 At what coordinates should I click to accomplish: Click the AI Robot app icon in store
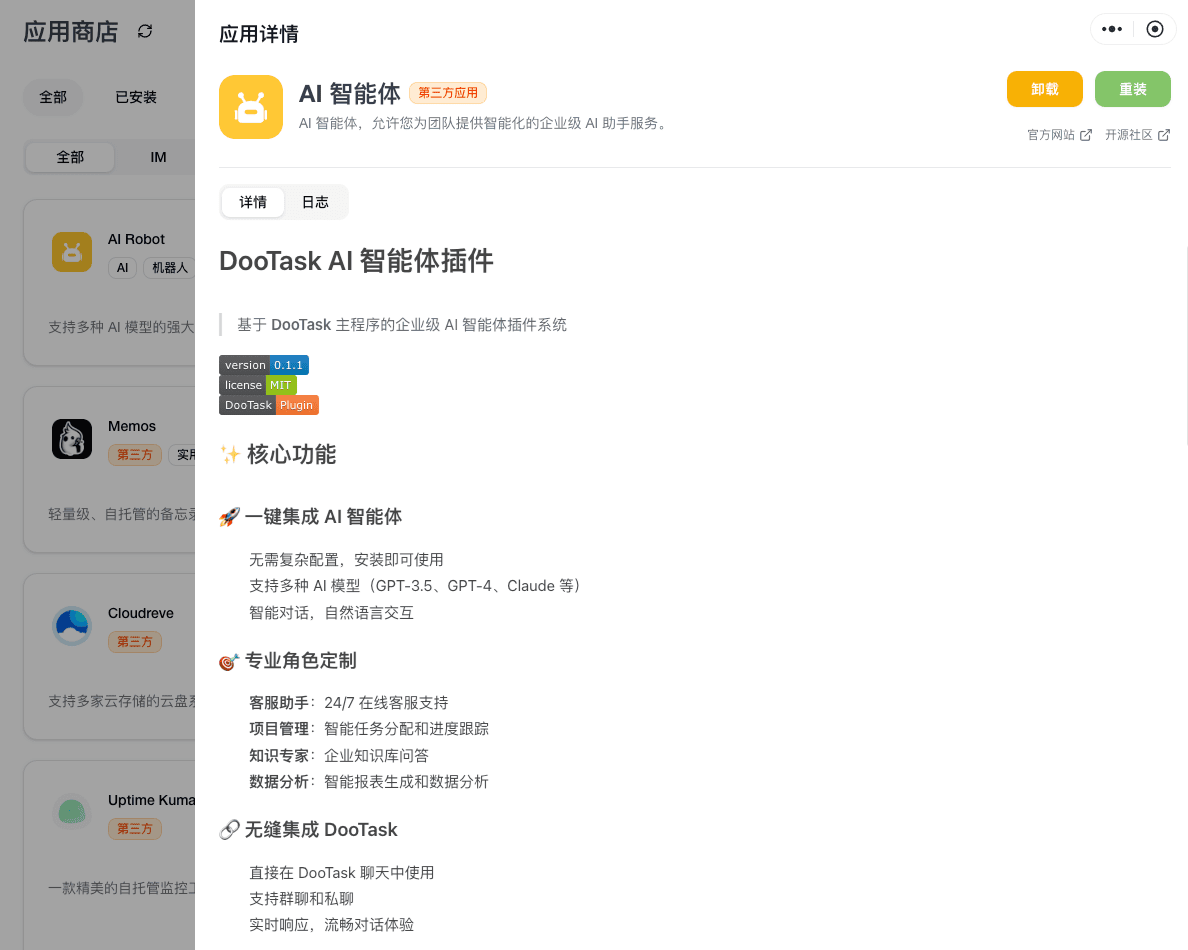[x=72, y=252]
